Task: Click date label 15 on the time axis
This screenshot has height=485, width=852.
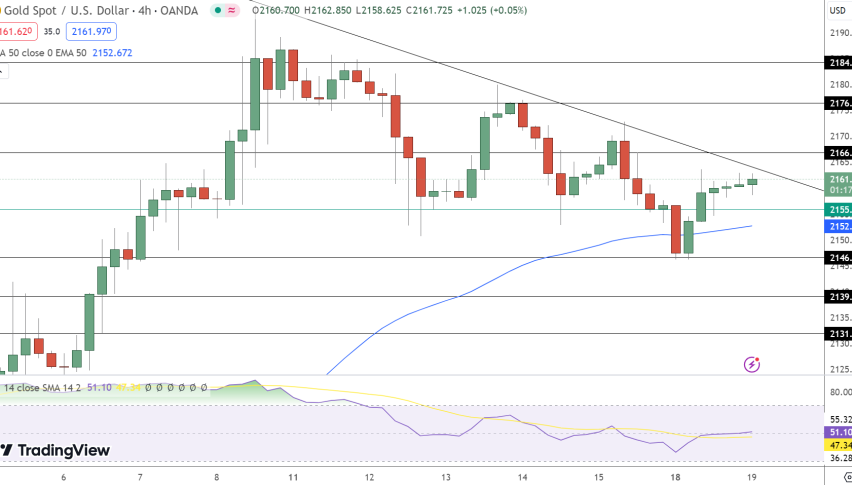Action: 599,477
